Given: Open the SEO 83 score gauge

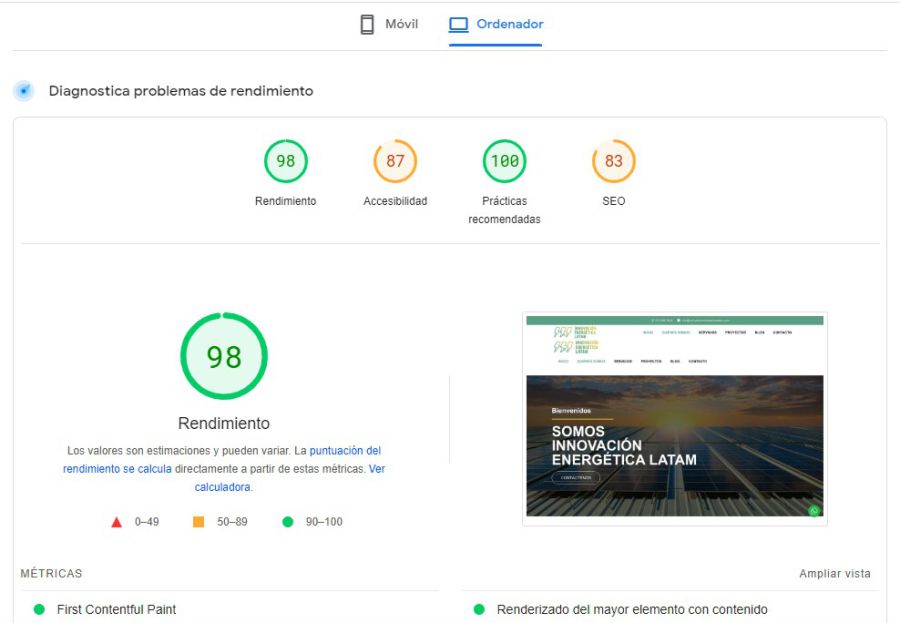Looking at the screenshot, I should pyautogui.click(x=613, y=161).
